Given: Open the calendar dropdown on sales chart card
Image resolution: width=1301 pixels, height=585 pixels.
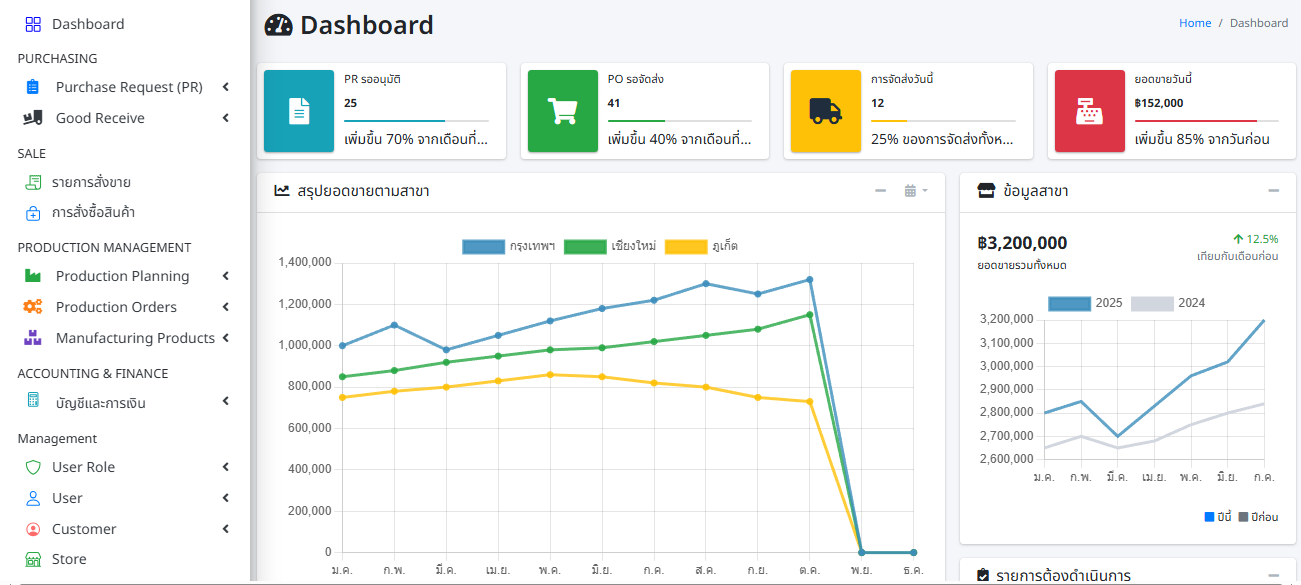Looking at the screenshot, I should [x=916, y=191].
